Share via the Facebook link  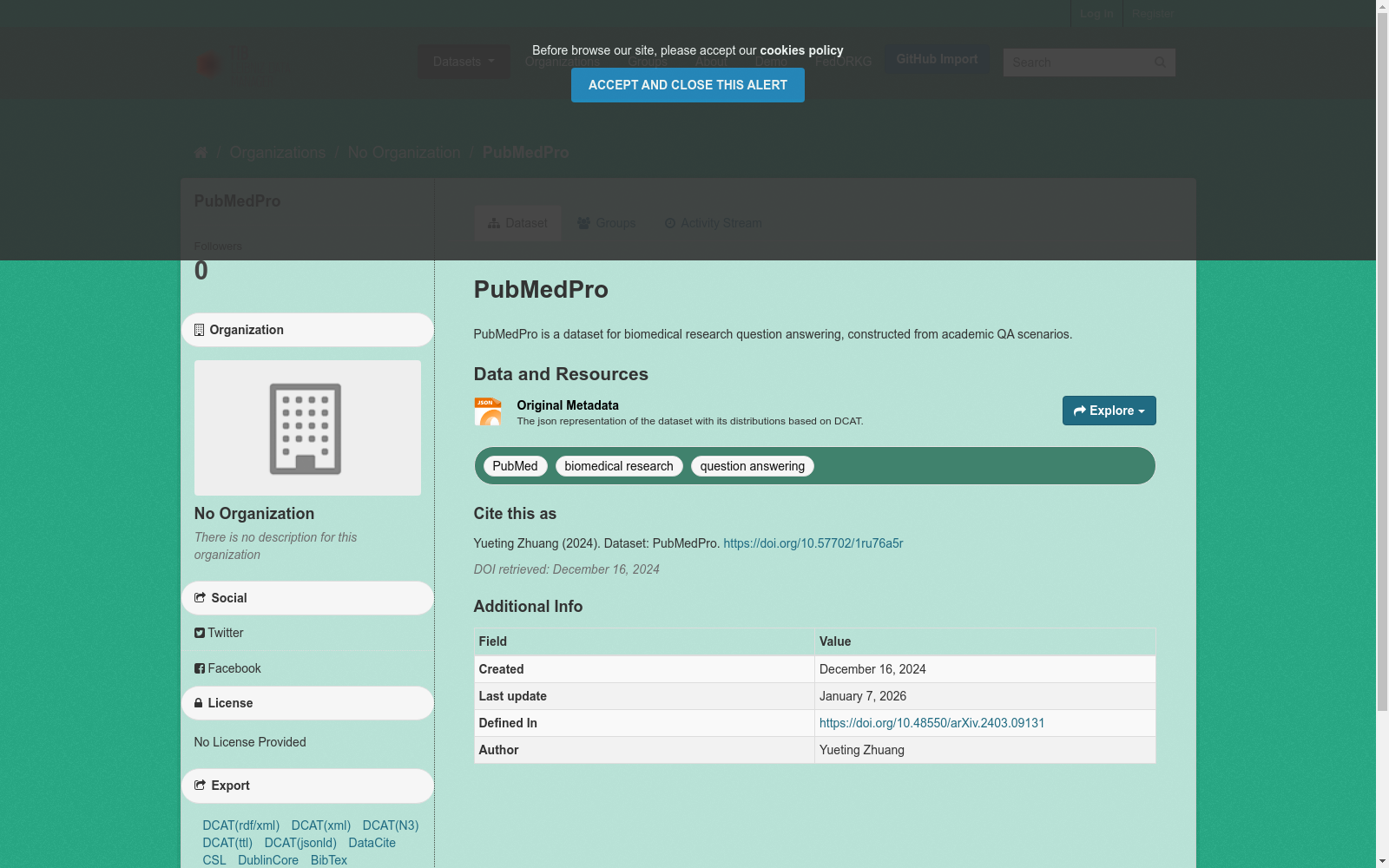(227, 668)
